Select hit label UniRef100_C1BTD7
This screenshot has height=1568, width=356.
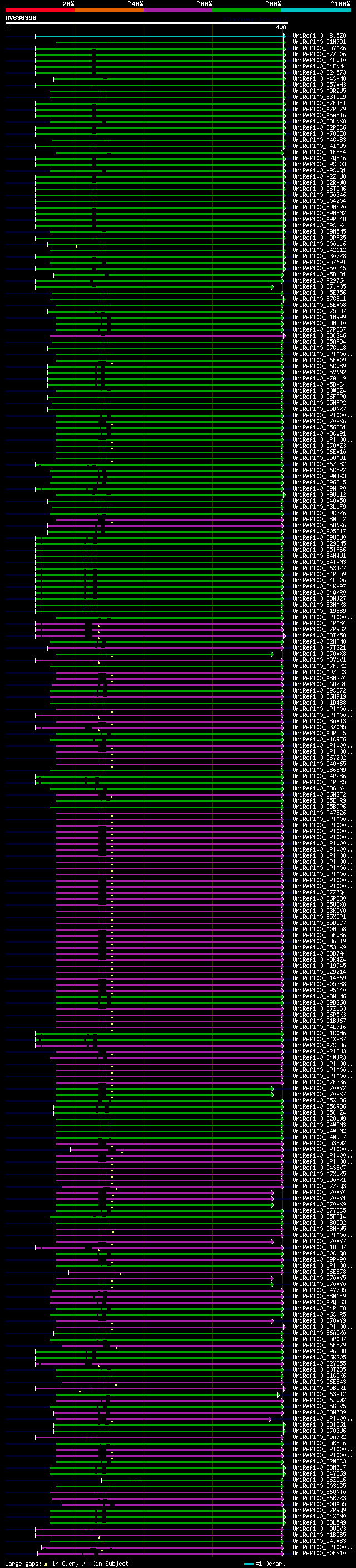pos(319,1247)
